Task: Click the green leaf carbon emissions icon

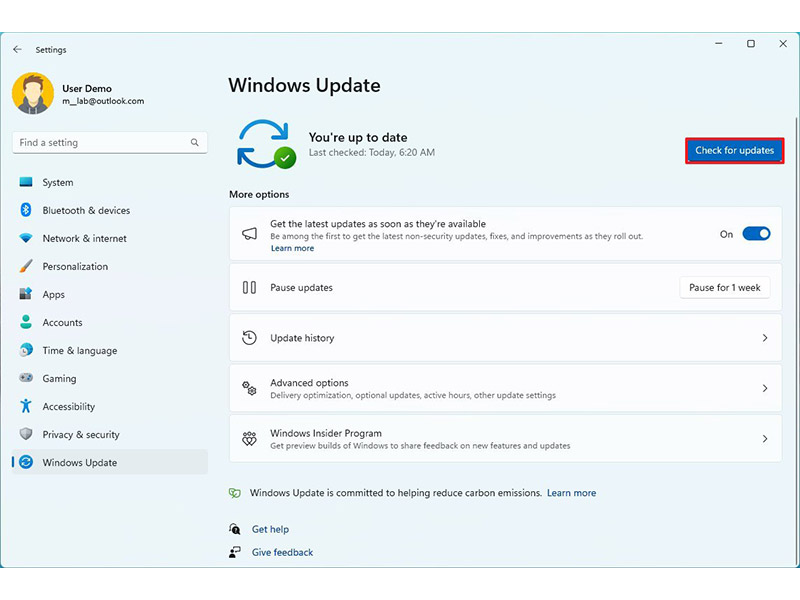Action: point(235,493)
